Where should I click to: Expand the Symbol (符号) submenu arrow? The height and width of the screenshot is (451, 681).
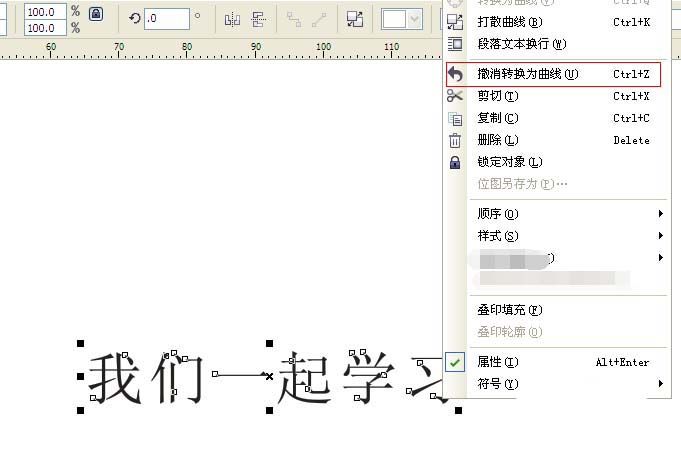(x=660, y=384)
